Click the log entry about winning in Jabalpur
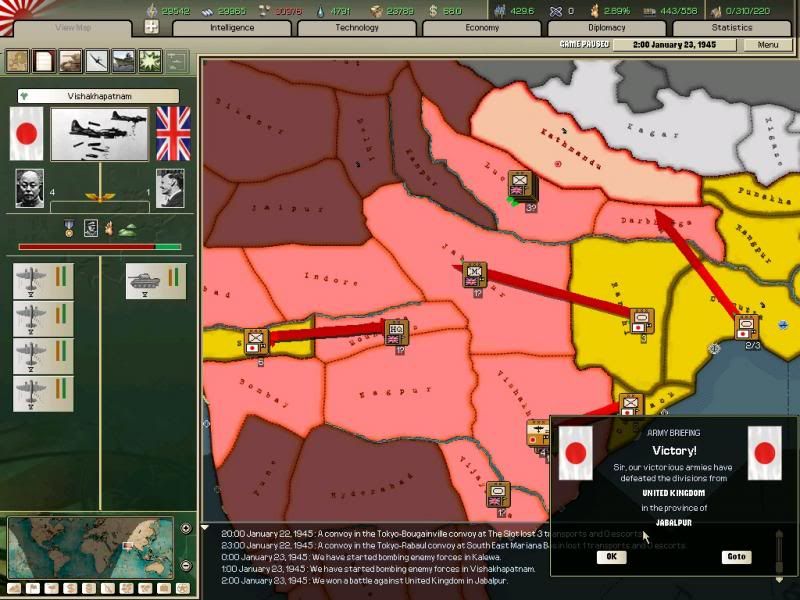The height and width of the screenshot is (600, 800). tap(364, 581)
